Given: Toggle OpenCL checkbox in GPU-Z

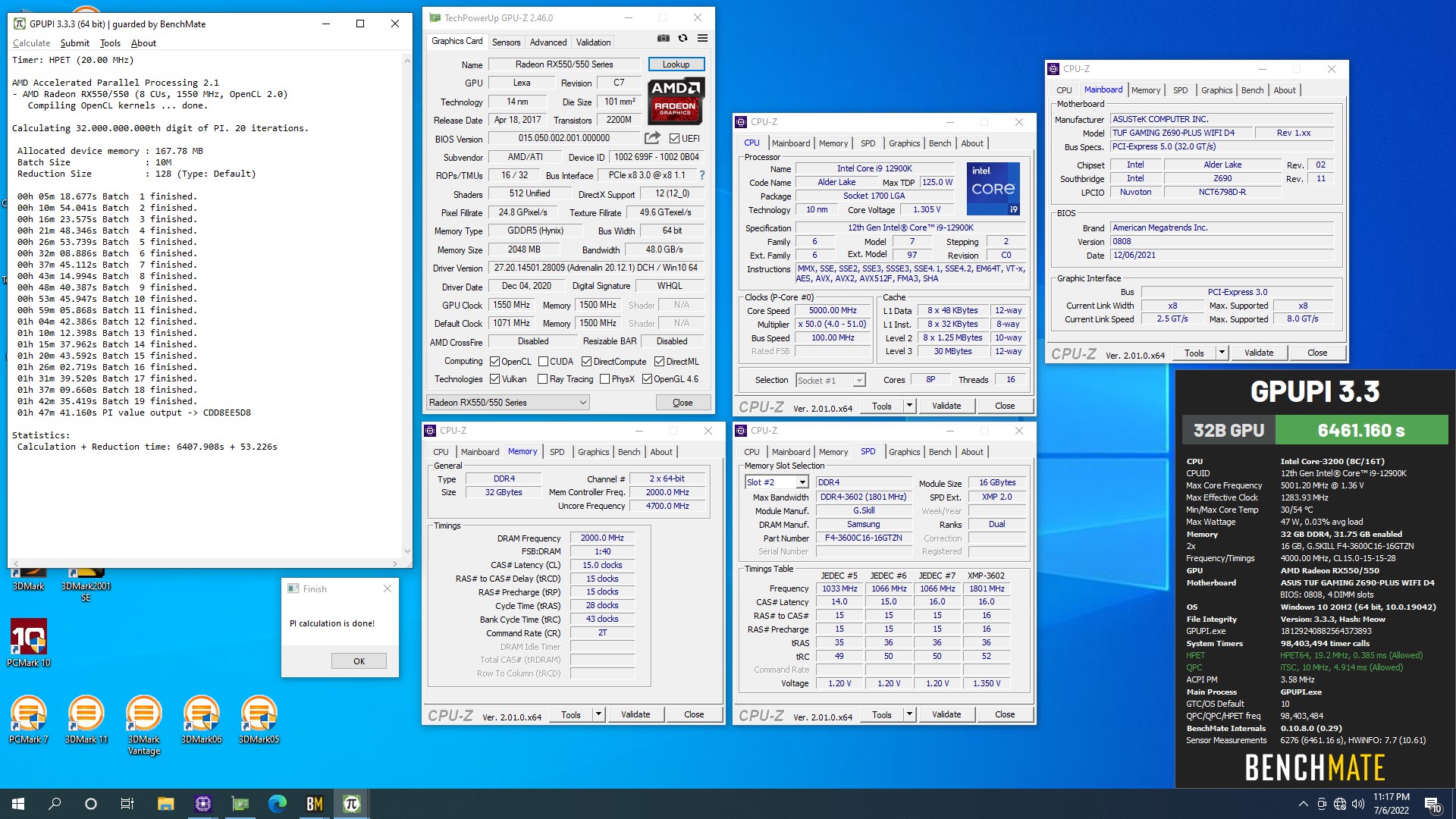Looking at the screenshot, I should [x=494, y=362].
